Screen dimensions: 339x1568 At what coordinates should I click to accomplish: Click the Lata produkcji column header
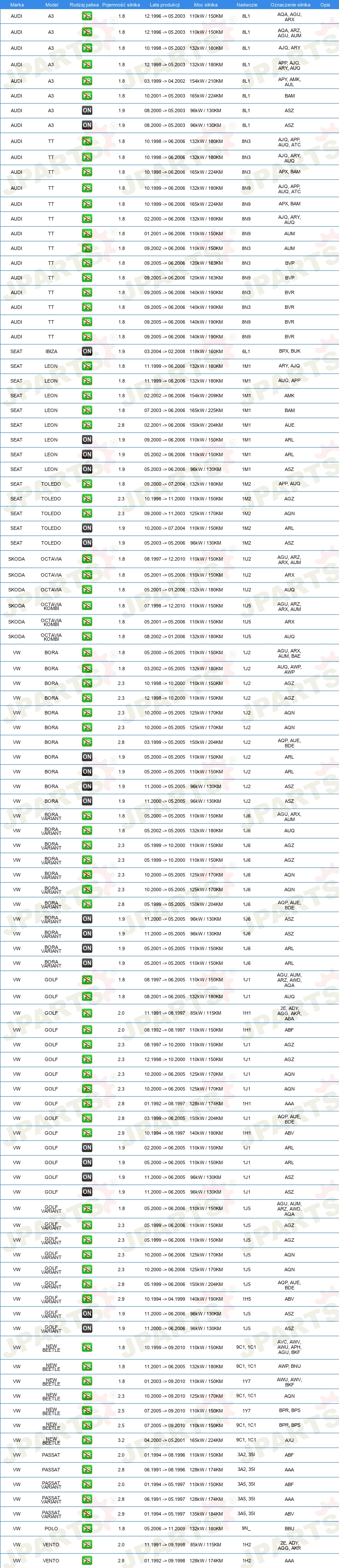coord(165,5)
